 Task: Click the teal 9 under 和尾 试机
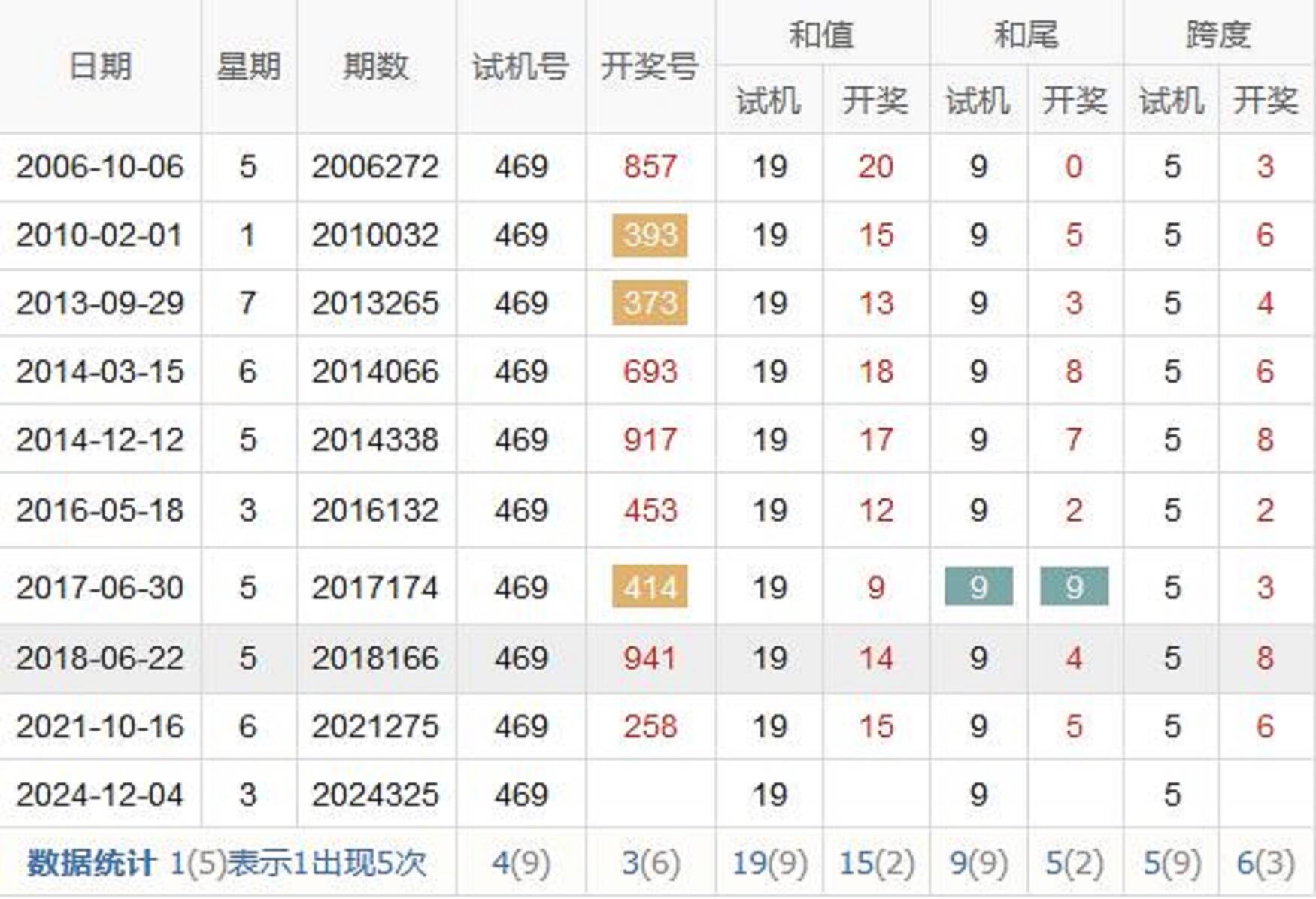click(x=978, y=586)
